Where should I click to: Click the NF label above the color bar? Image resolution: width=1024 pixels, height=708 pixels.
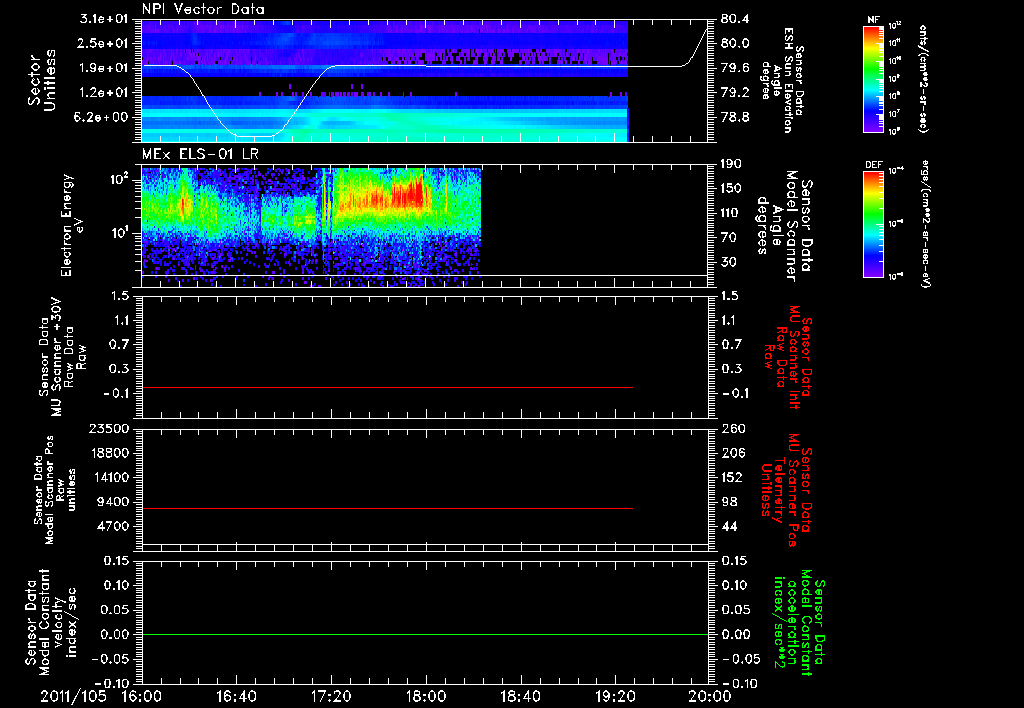(873, 20)
